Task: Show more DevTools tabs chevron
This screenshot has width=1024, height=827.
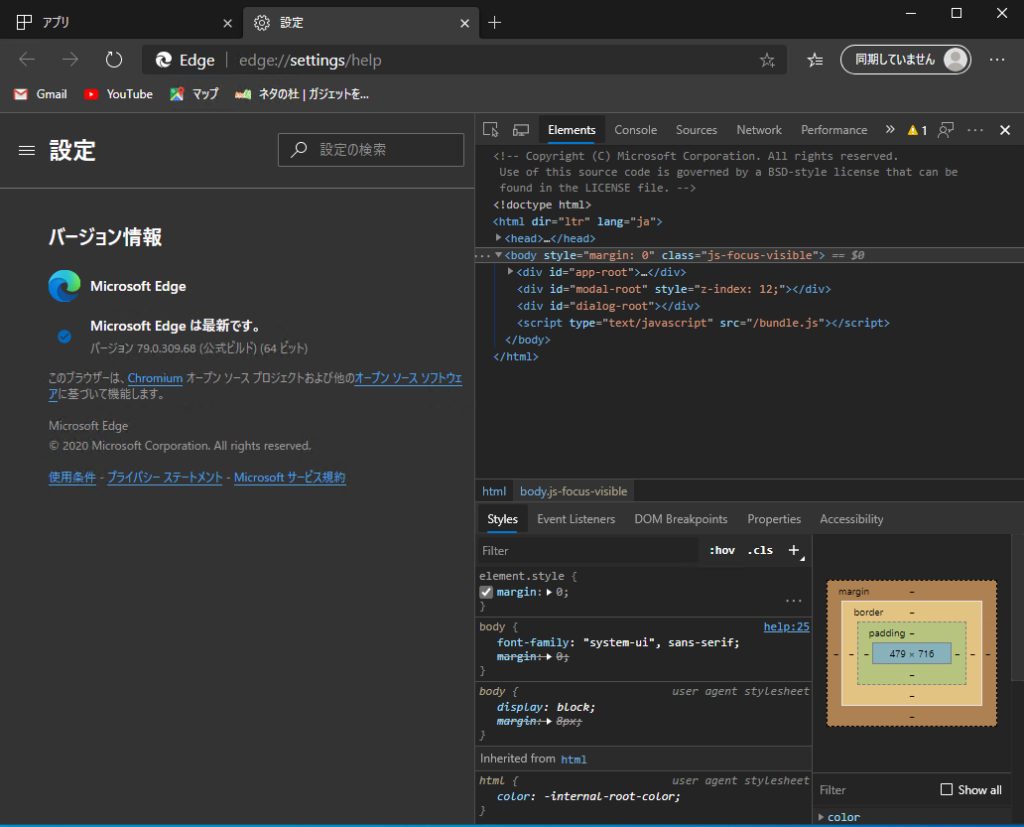Action: tap(889, 129)
